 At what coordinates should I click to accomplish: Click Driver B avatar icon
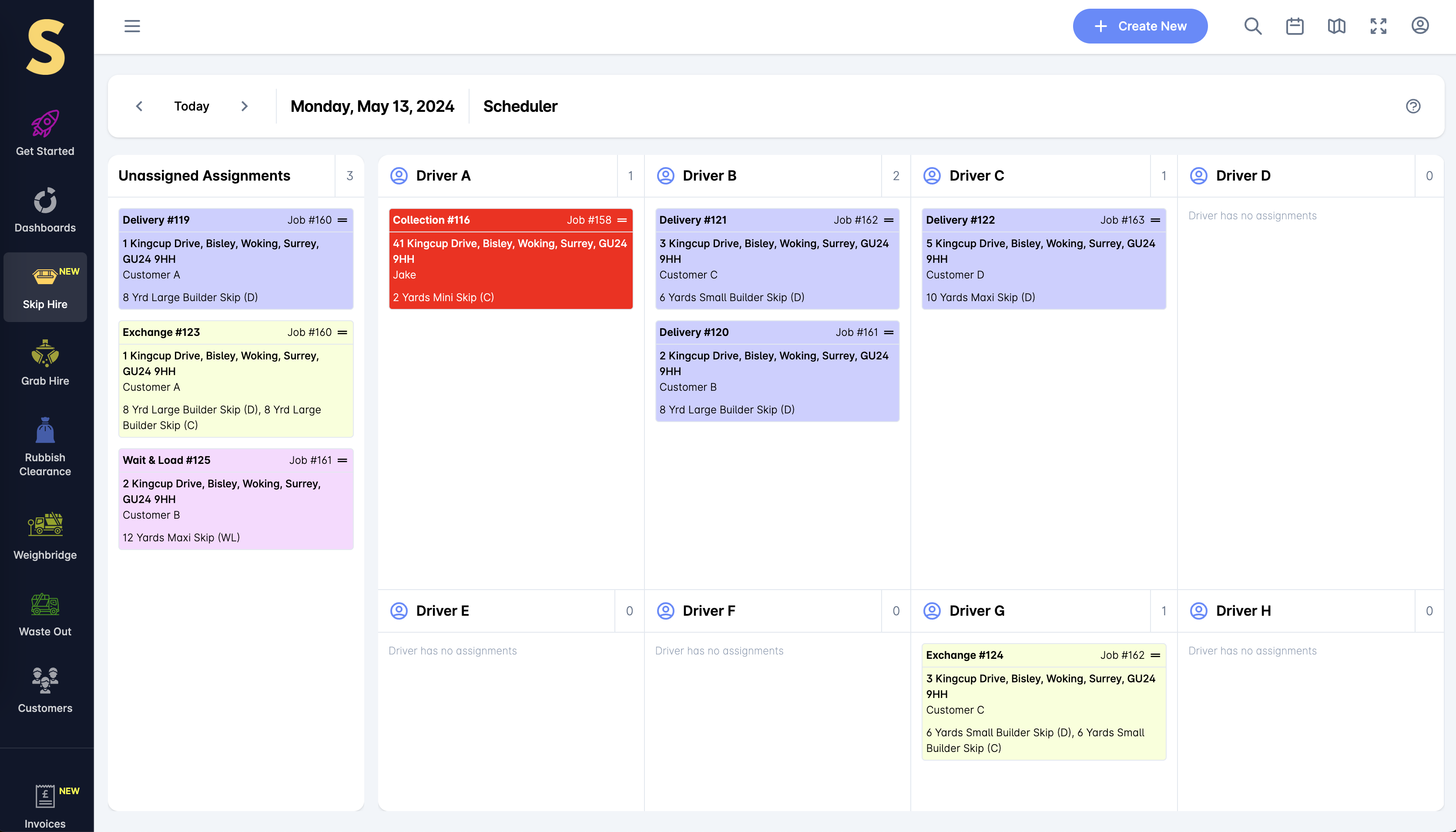(665, 175)
